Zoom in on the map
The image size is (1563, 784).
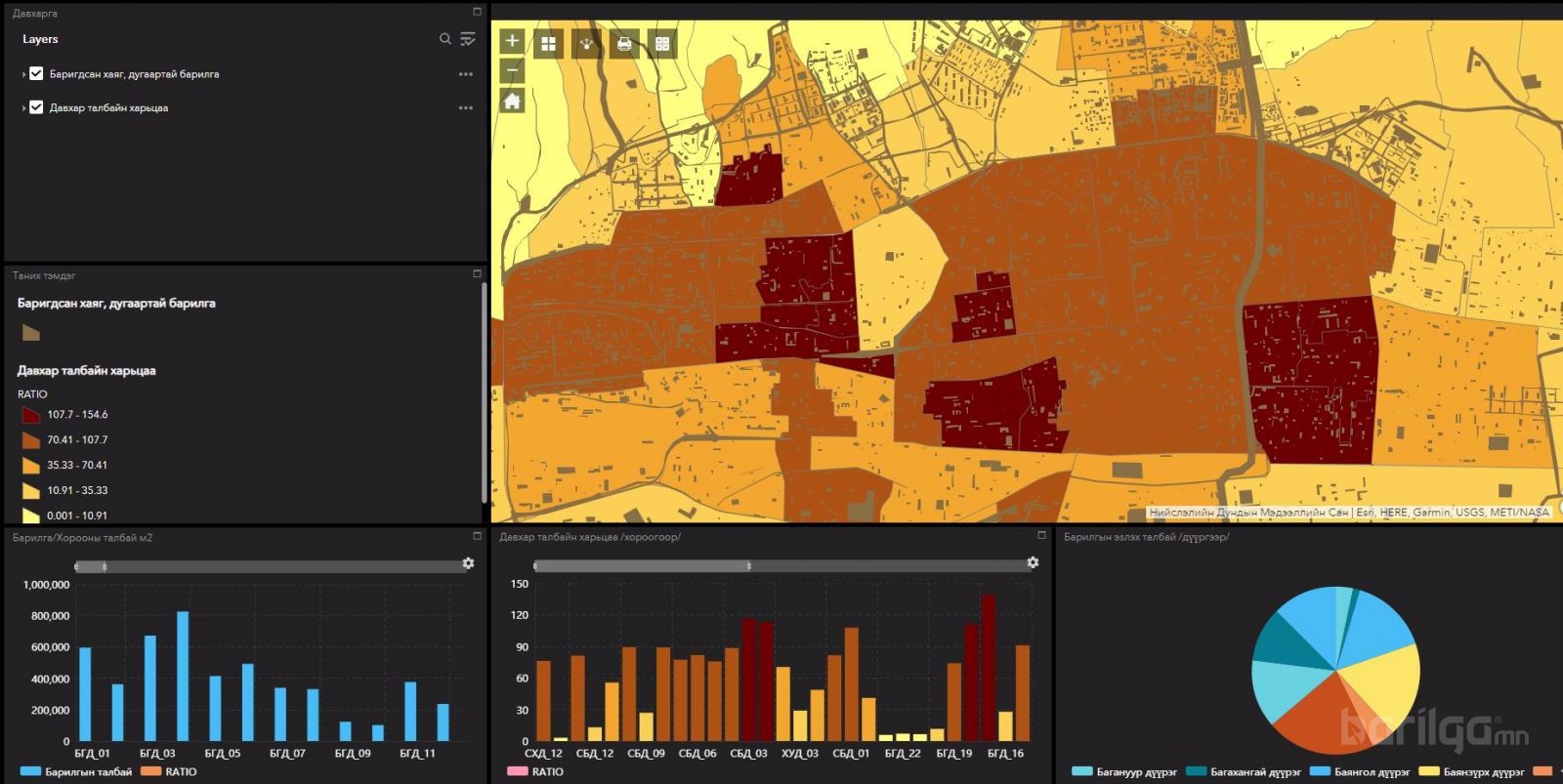click(512, 41)
